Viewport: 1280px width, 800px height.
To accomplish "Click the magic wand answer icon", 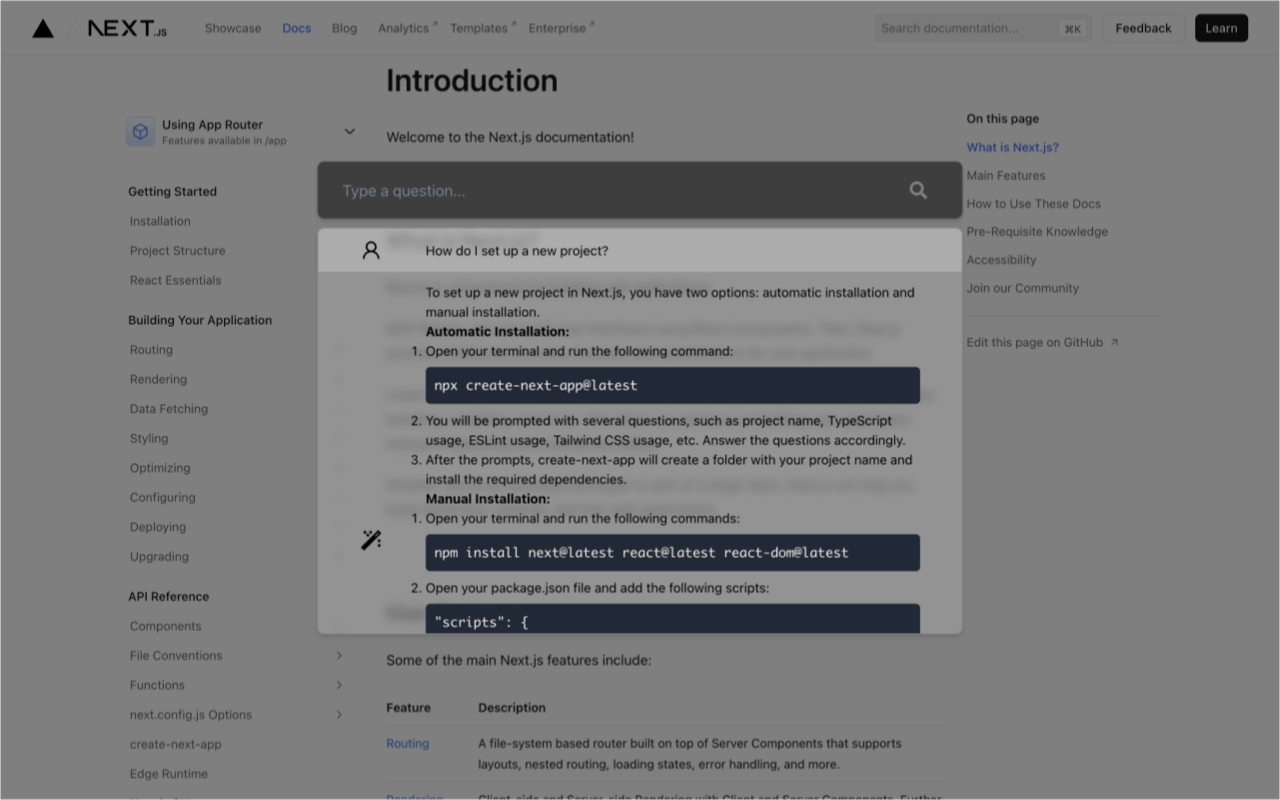I will 371,540.
